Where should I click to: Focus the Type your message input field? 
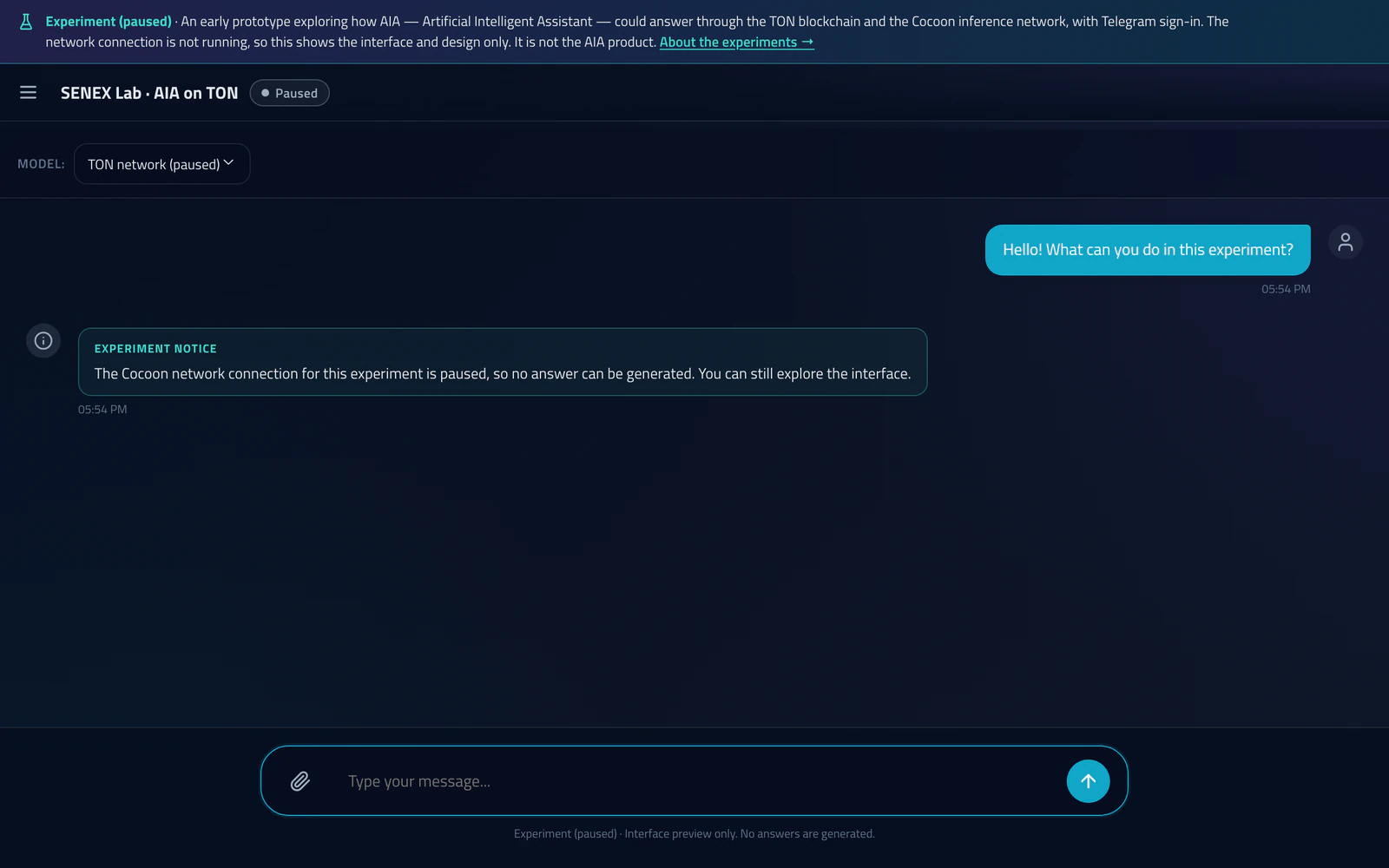pyautogui.click(x=694, y=781)
